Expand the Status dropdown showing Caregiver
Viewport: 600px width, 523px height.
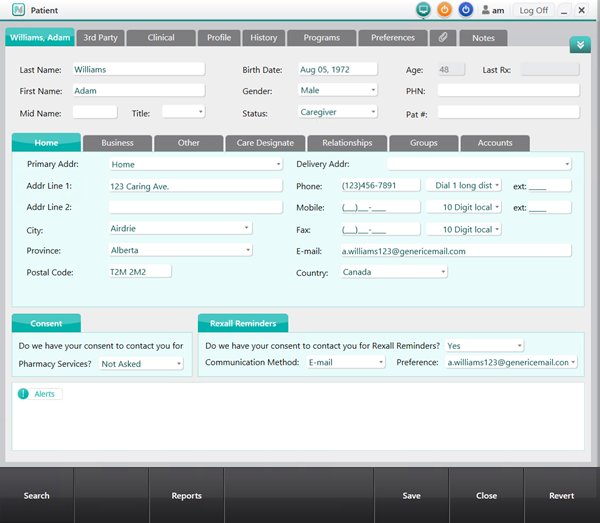coord(338,113)
